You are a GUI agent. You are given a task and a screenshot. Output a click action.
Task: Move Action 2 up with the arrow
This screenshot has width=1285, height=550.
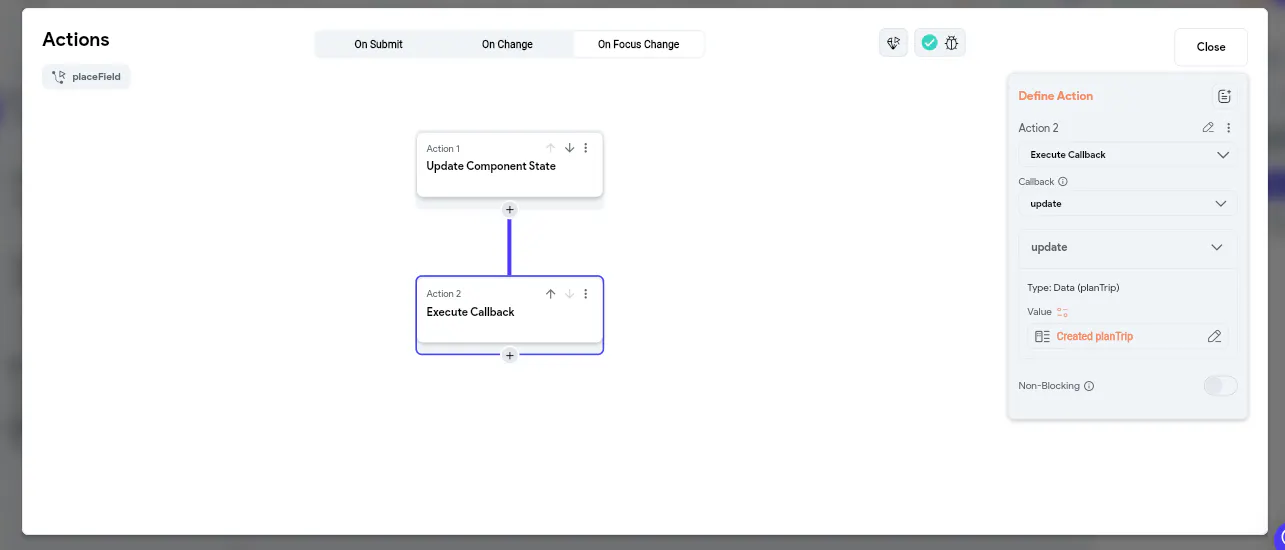[x=550, y=294]
